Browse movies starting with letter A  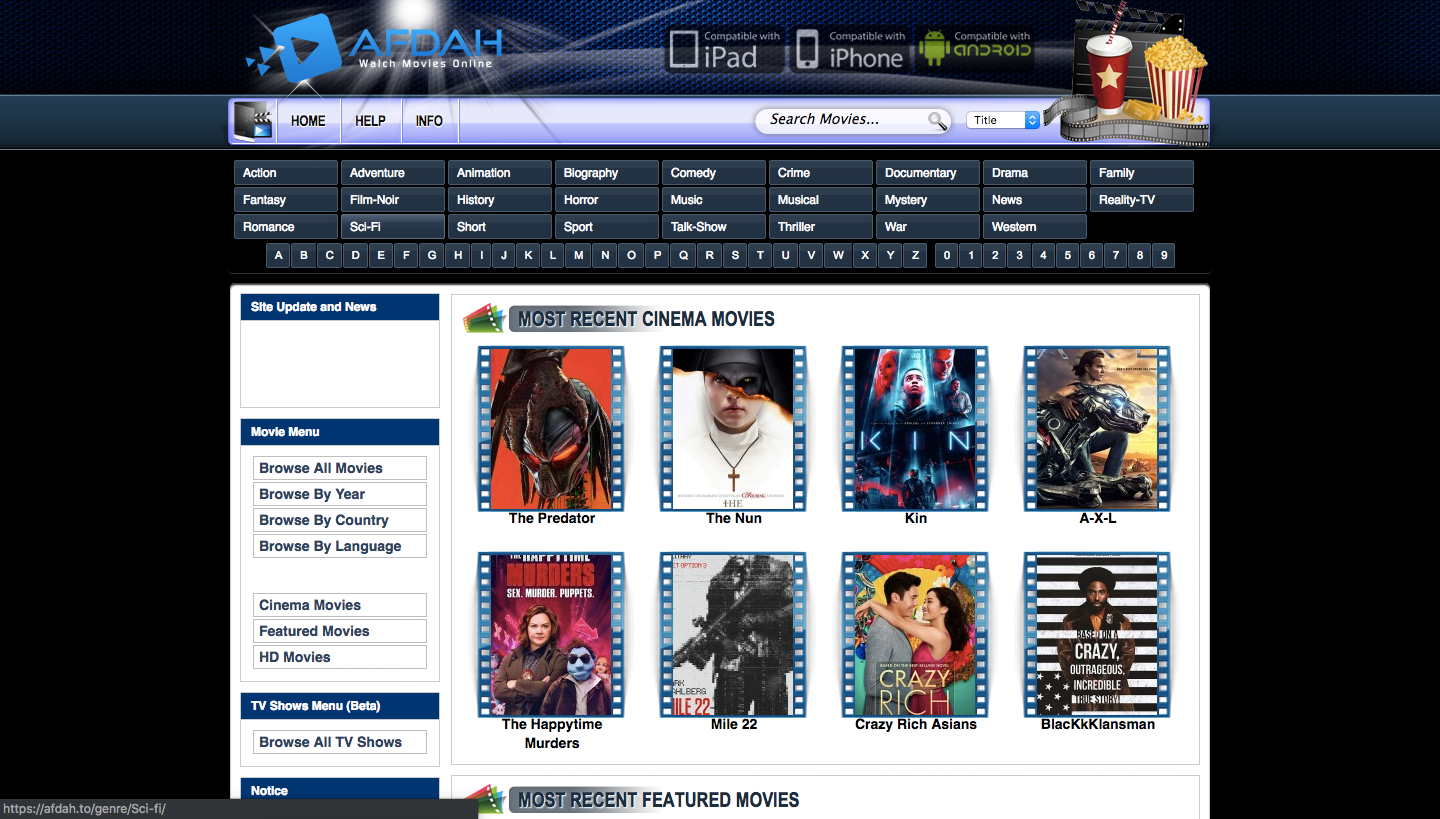279,256
